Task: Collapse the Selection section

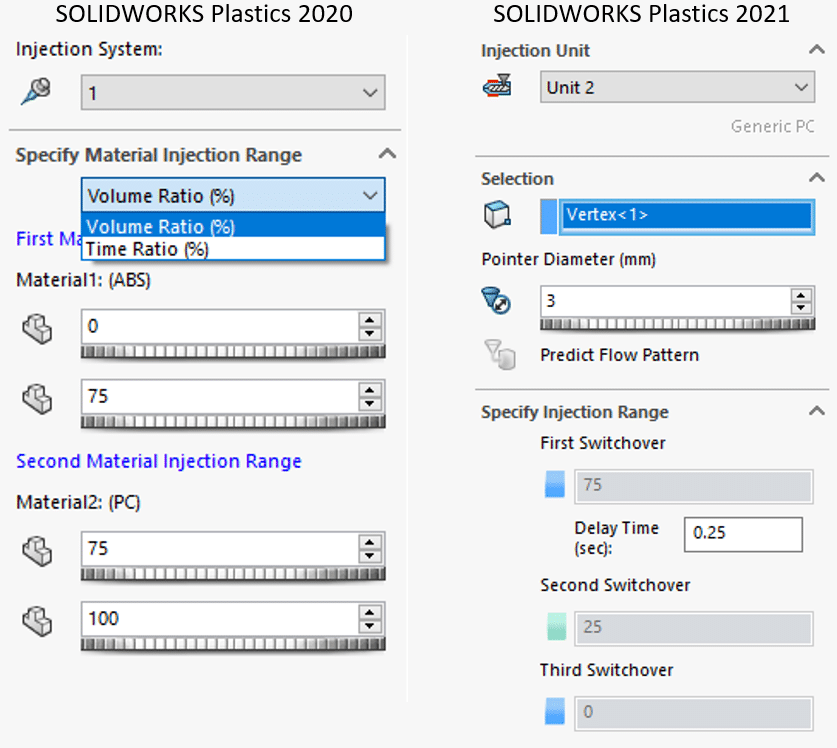Action: pyautogui.click(x=817, y=177)
